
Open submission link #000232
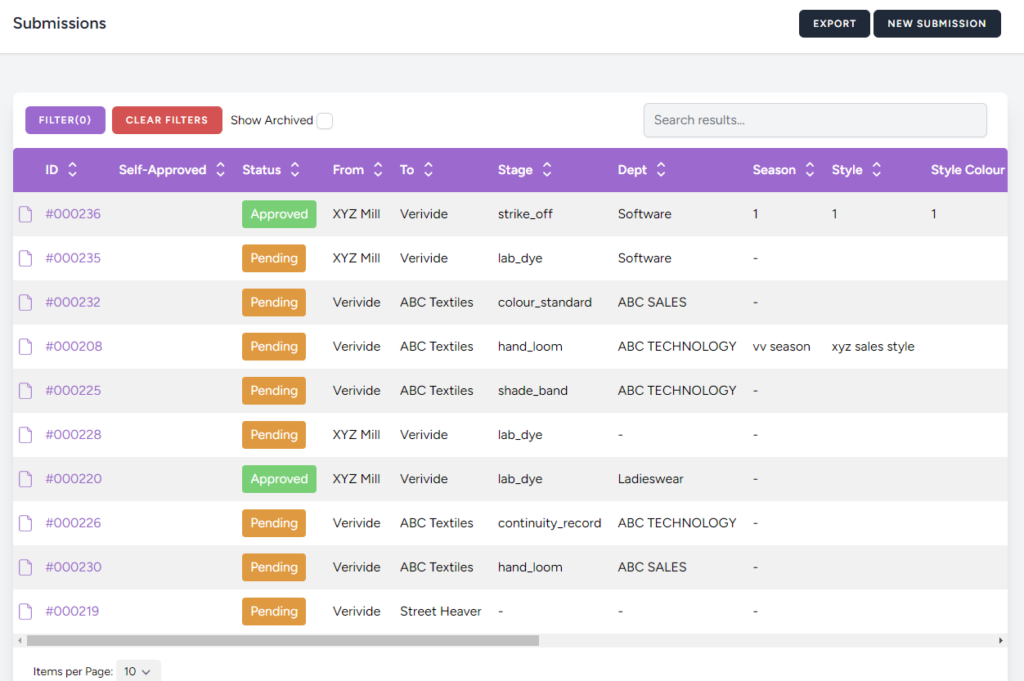coord(73,302)
